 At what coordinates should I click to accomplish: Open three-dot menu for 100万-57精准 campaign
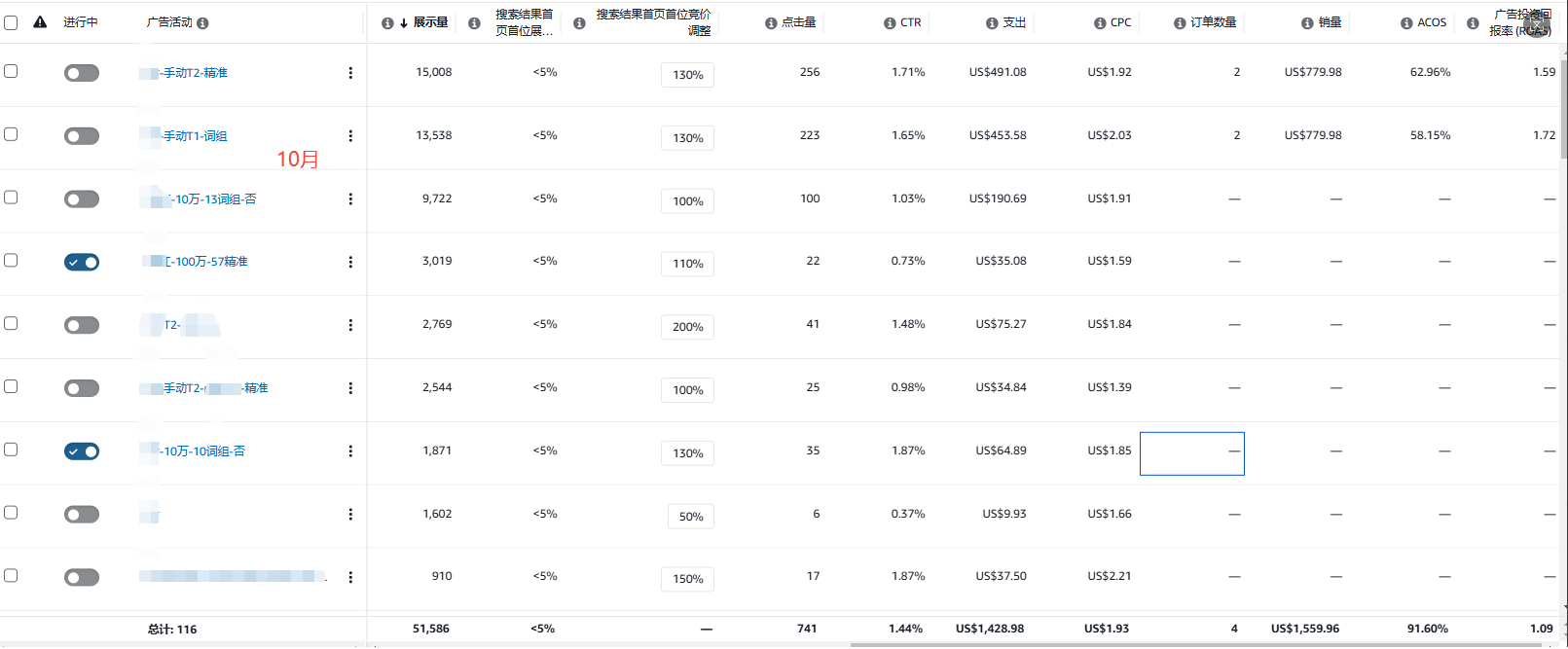tap(350, 262)
